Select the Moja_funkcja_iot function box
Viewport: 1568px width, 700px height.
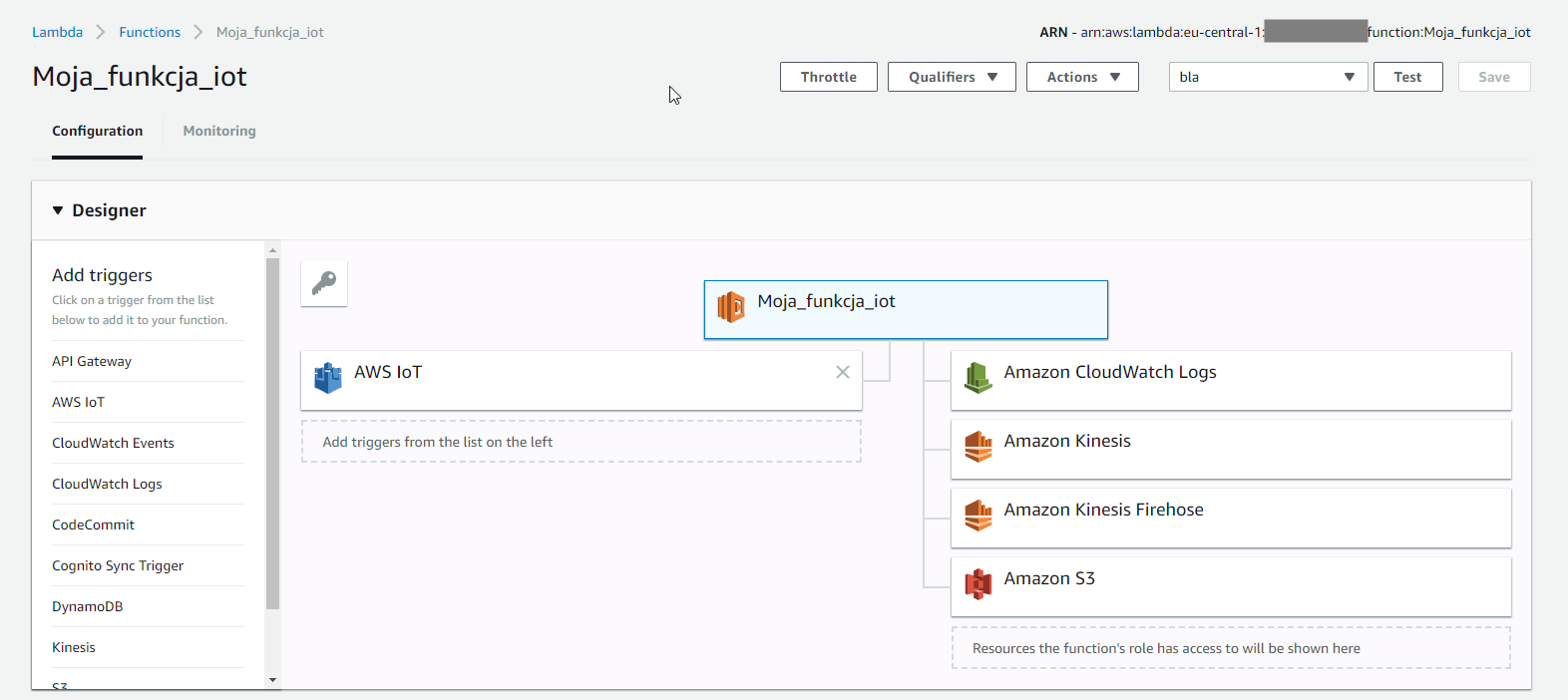[906, 309]
